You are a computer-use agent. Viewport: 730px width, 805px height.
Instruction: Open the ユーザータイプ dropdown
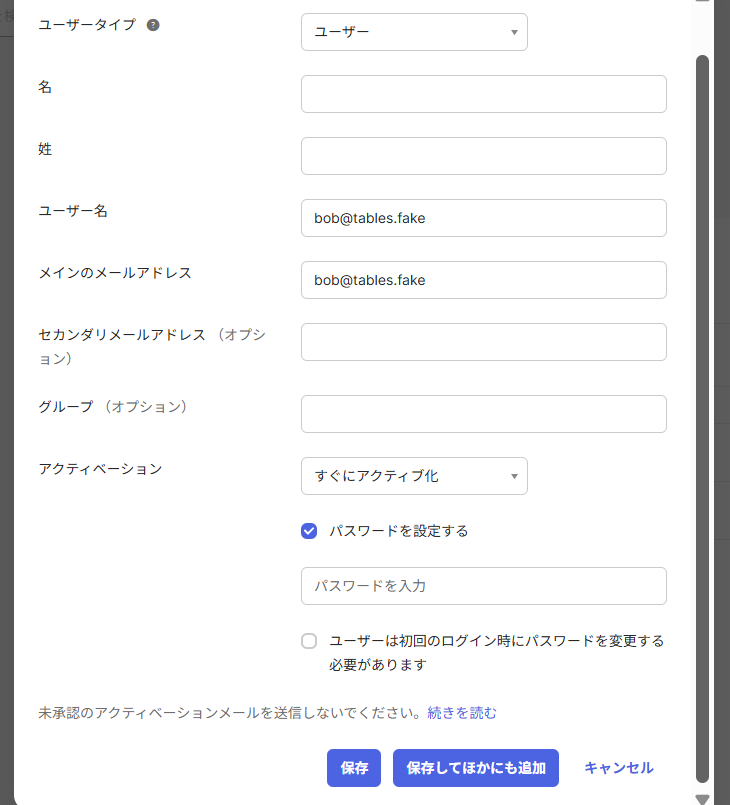(x=413, y=32)
